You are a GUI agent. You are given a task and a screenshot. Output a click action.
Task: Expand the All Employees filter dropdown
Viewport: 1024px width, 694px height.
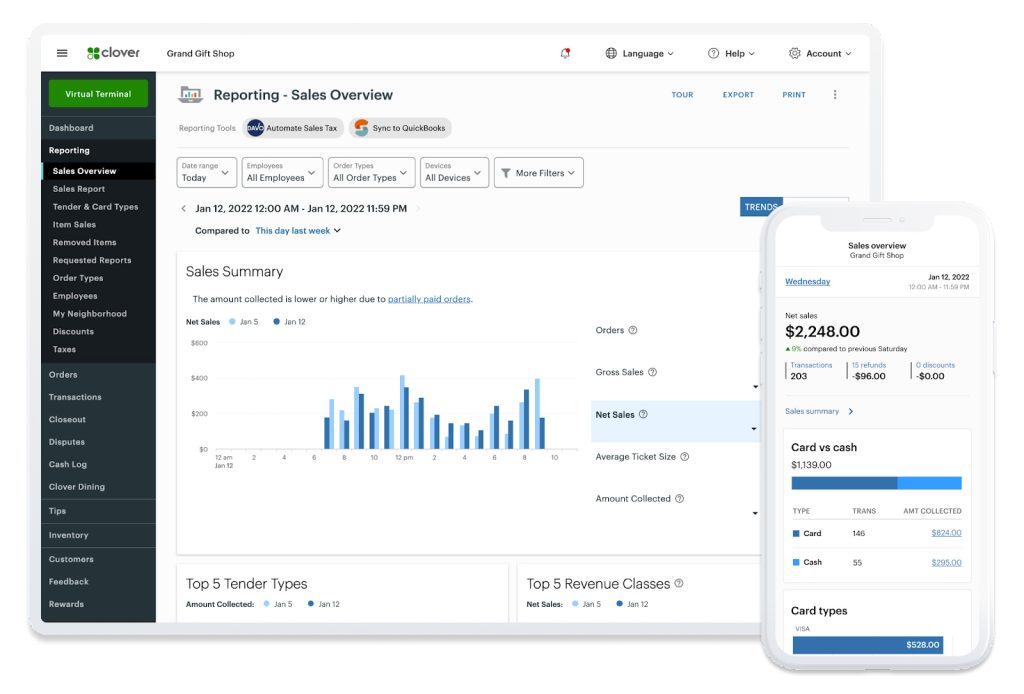[282, 172]
